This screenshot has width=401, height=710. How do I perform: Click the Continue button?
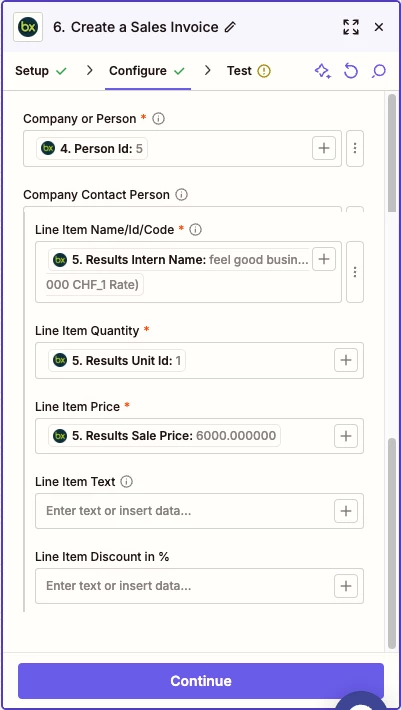[201, 681]
